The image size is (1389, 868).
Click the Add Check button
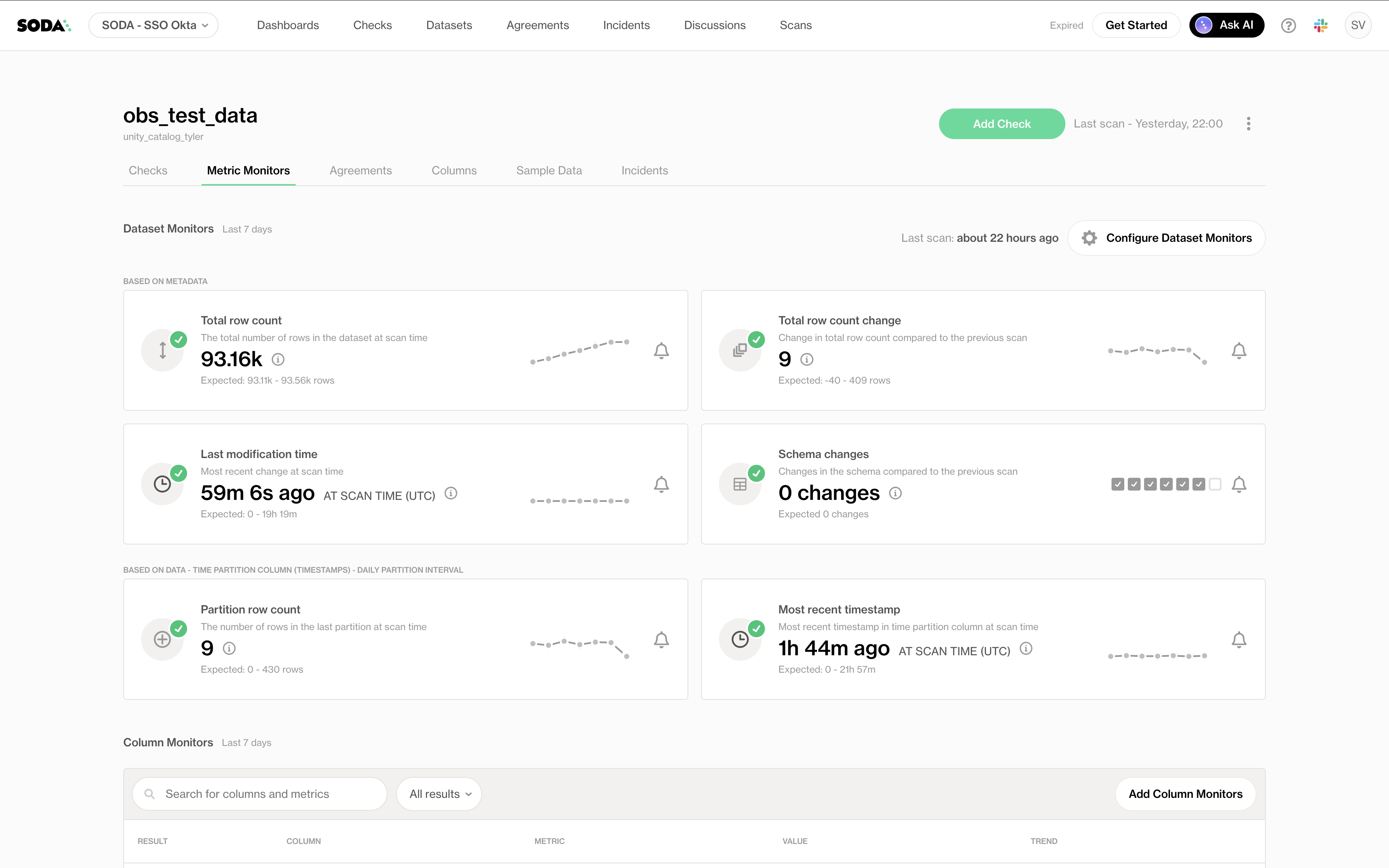pyautogui.click(x=1001, y=124)
